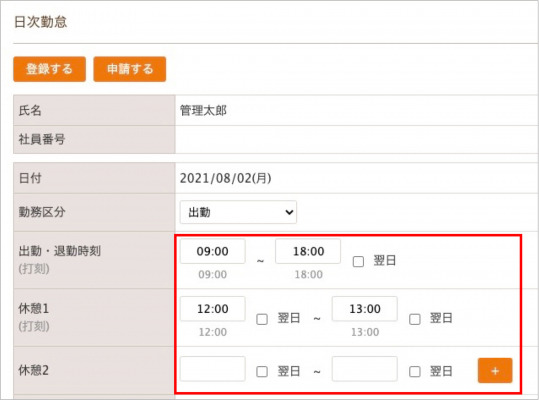Check 翌日 for the 休憩1 start time
This screenshot has width=539, height=400.
[262, 319]
